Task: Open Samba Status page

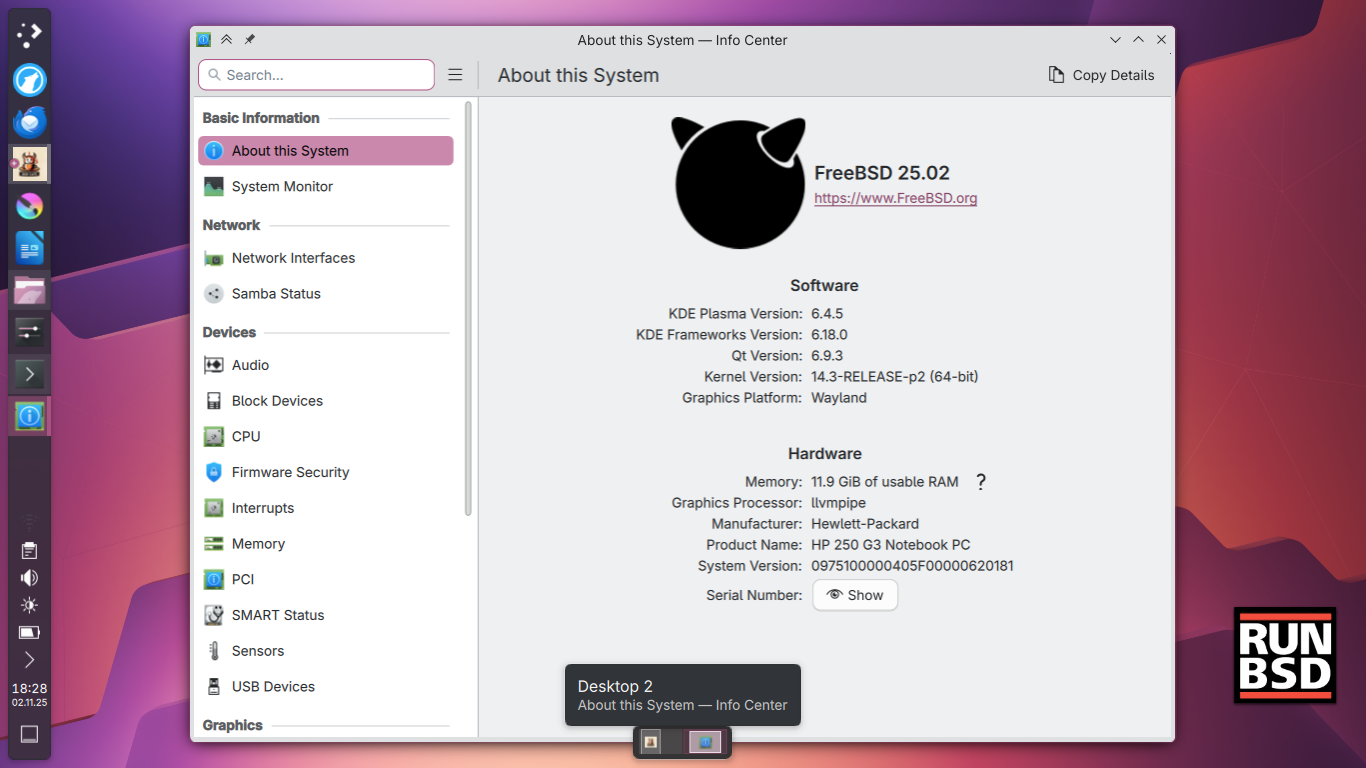Action: pos(275,294)
